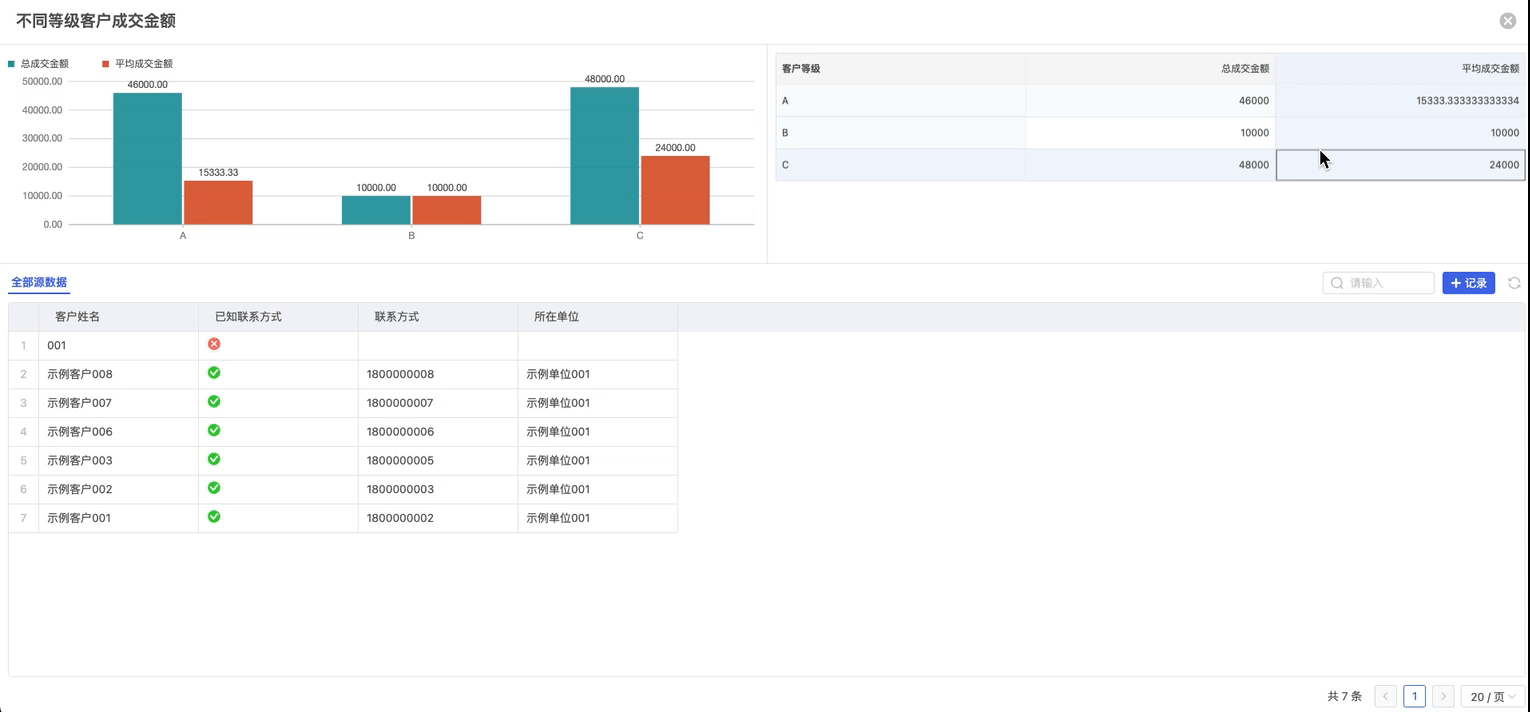Close the 不同等级客户成交金额 dialog

point(1507,21)
